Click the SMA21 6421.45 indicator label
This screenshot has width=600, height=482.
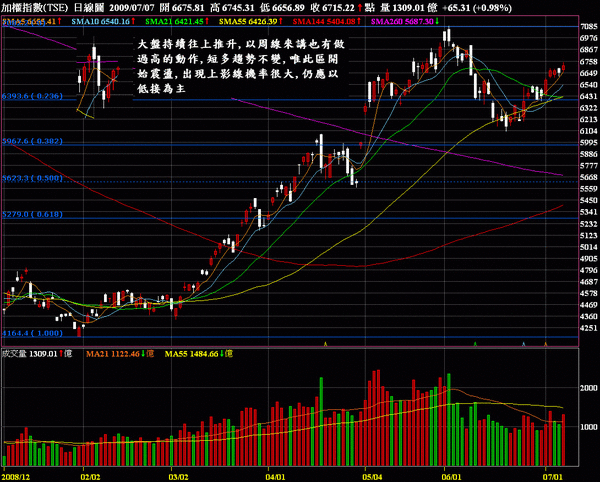coord(177,21)
